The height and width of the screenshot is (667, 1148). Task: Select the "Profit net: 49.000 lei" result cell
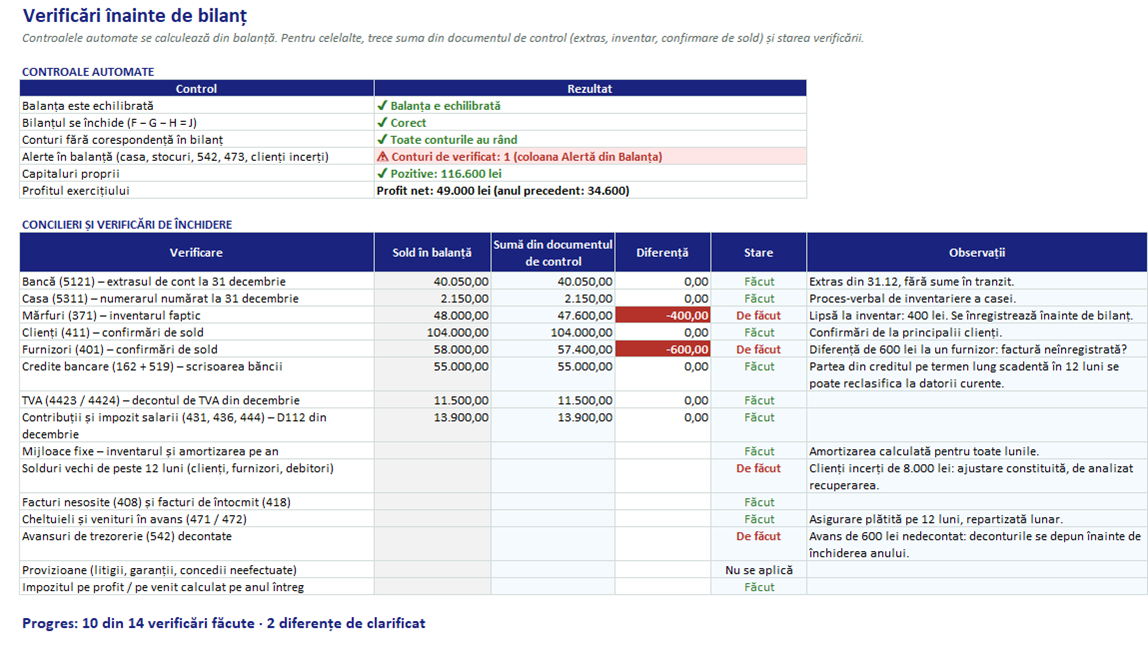(589, 190)
